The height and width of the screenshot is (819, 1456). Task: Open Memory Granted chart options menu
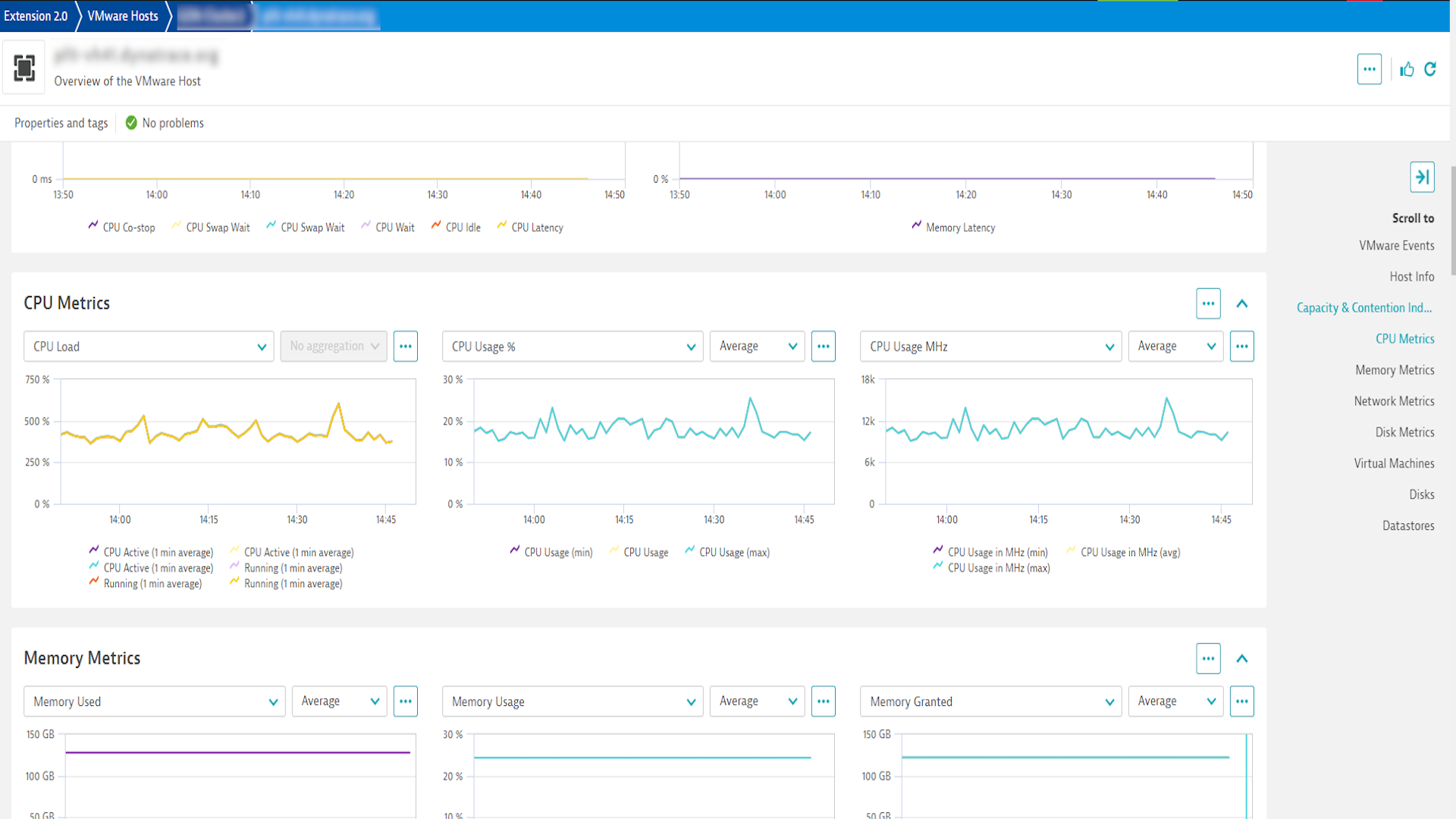1241,701
